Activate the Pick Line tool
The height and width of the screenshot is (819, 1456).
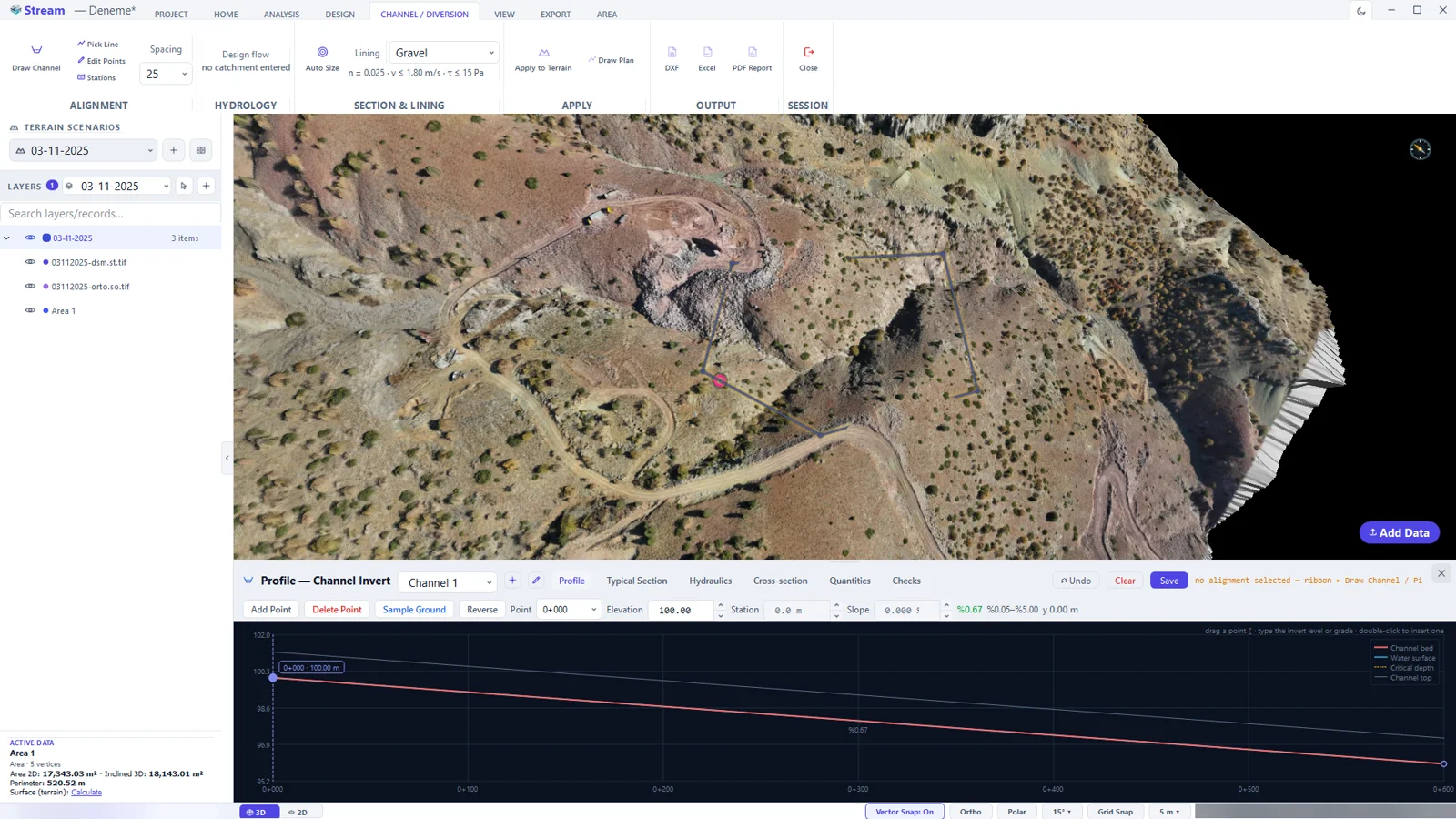pos(98,44)
